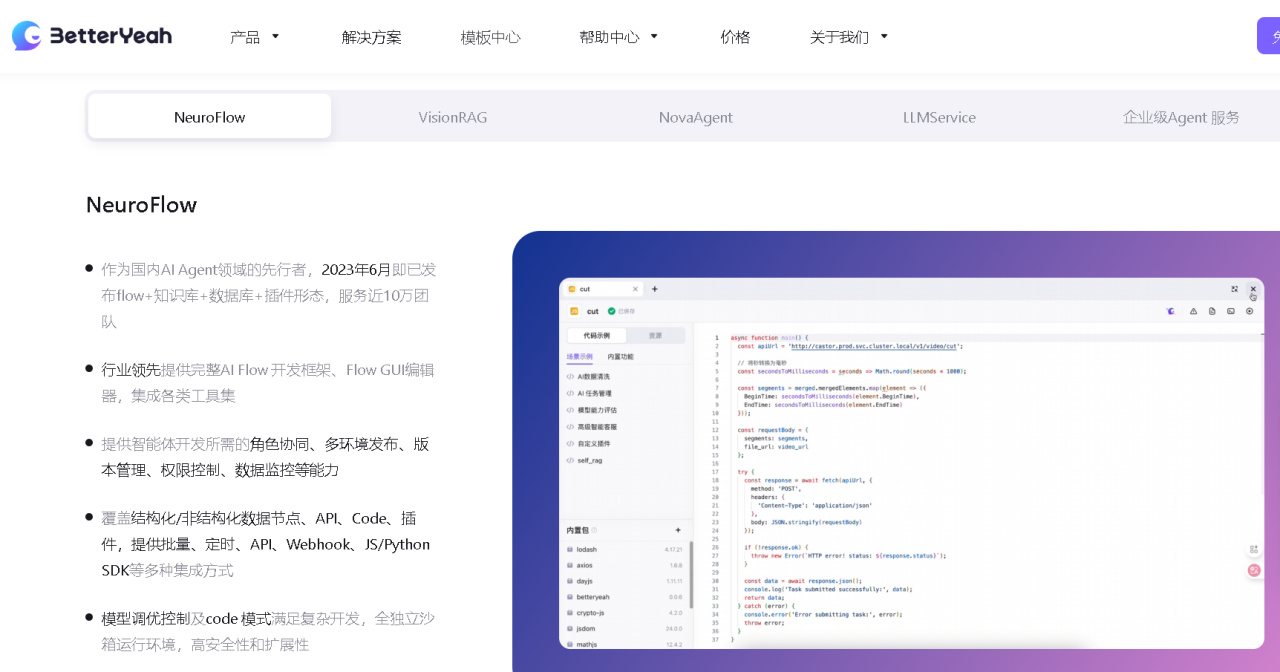The image size is (1280, 672).
Task: Select the lodash package row
Action: [x=625, y=549]
